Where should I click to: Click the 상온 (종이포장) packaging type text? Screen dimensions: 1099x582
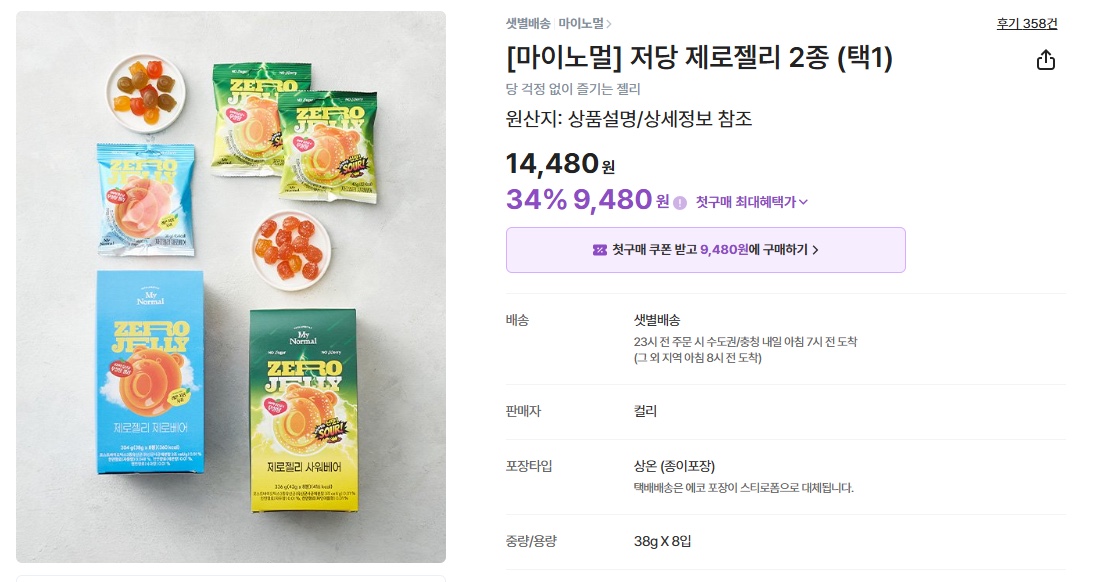tap(675, 466)
